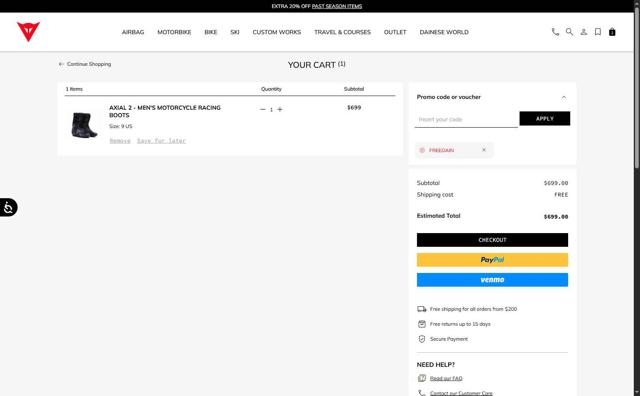Save the Axial 2 boots for later
The width and height of the screenshot is (640, 396).
(x=161, y=141)
